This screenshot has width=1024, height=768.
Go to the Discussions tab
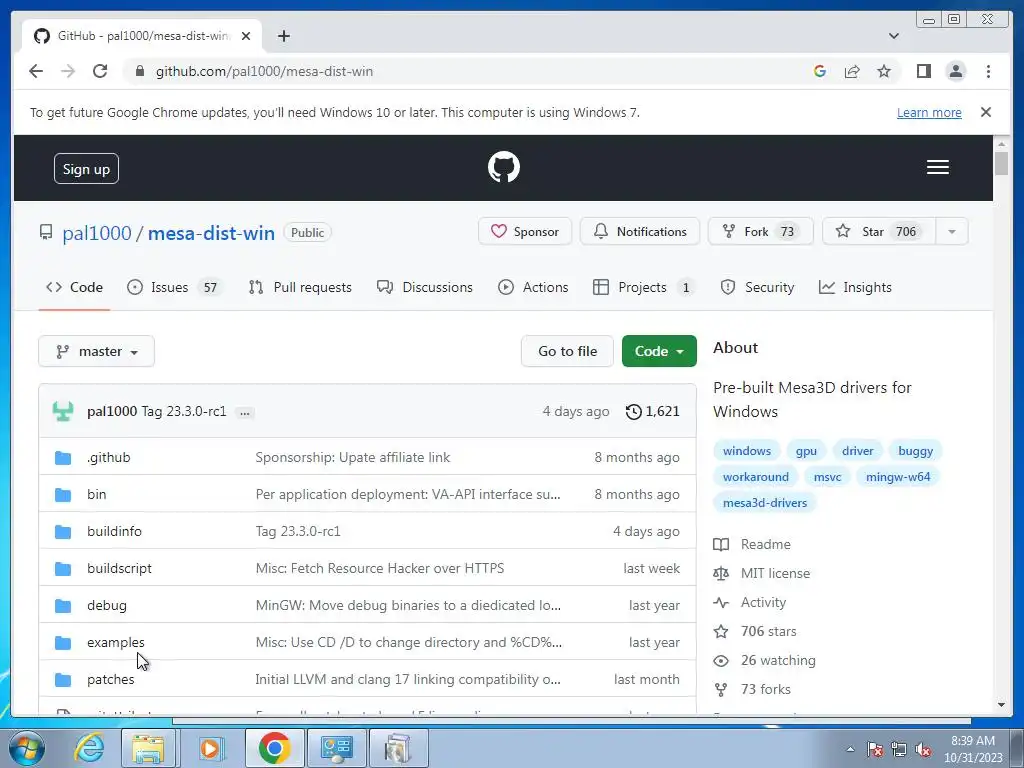point(425,287)
